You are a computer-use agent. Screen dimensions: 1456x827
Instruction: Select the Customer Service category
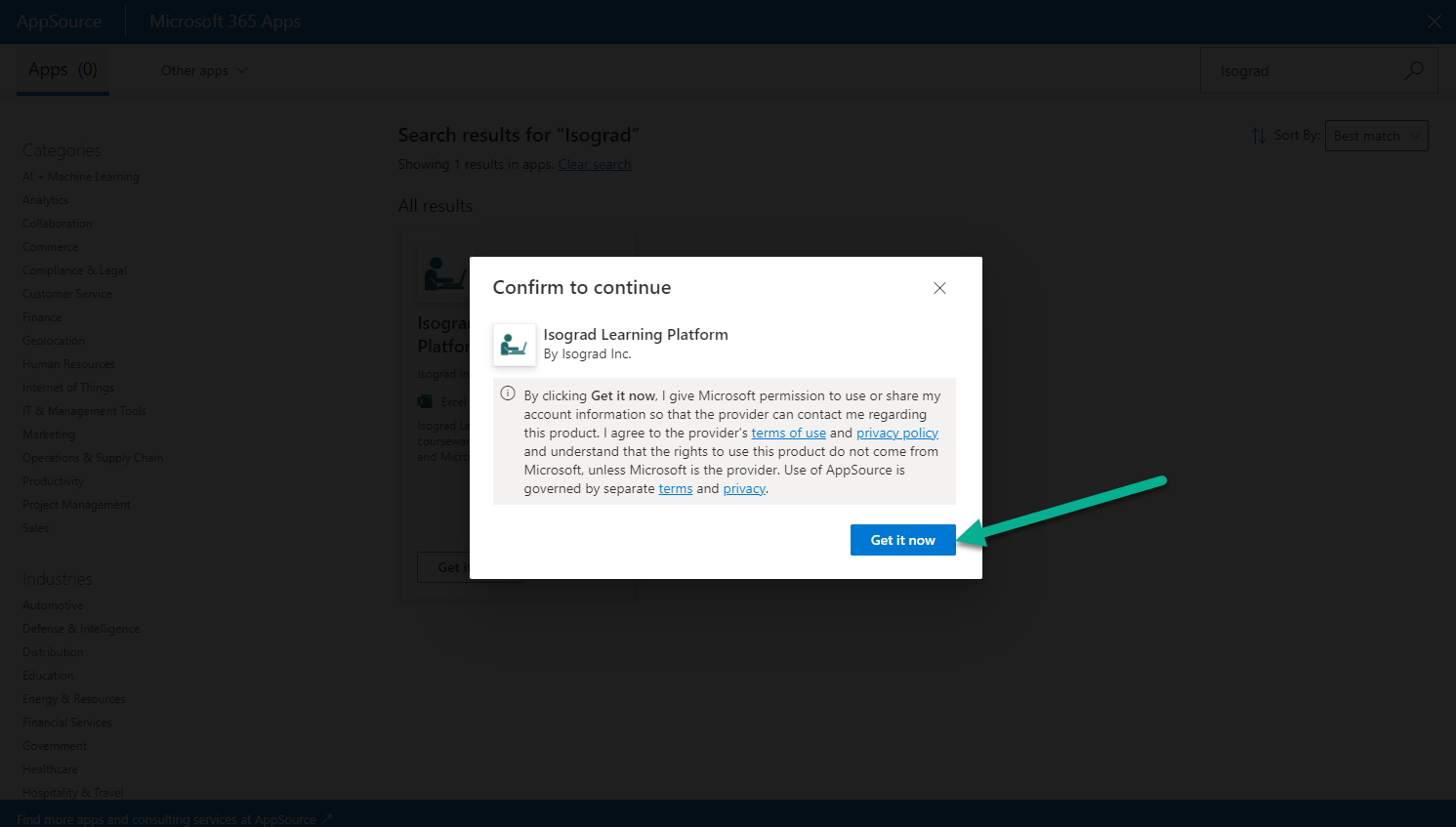point(67,294)
